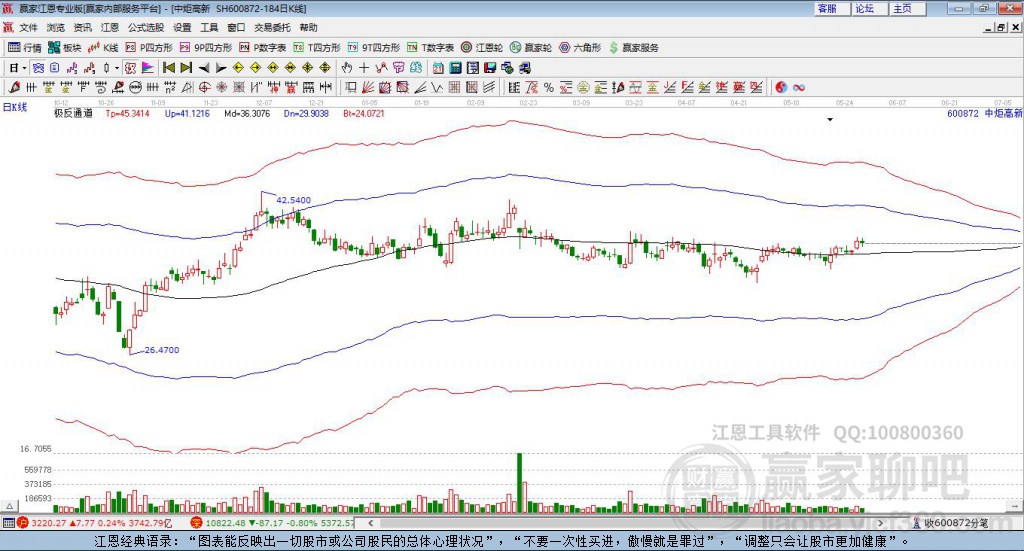The image size is (1024, 551).
Task: Click the 26.4700 low price label
Action: click(x=161, y=350)
